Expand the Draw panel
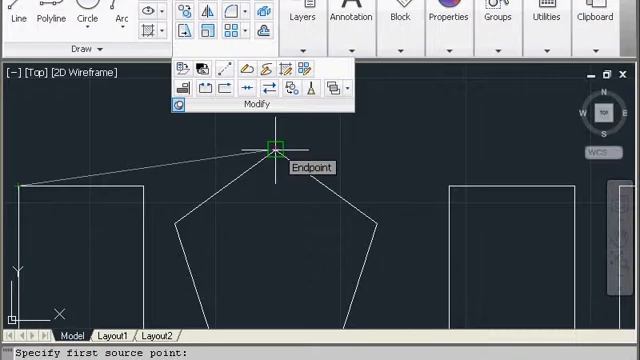 click(x=87, y=49)
